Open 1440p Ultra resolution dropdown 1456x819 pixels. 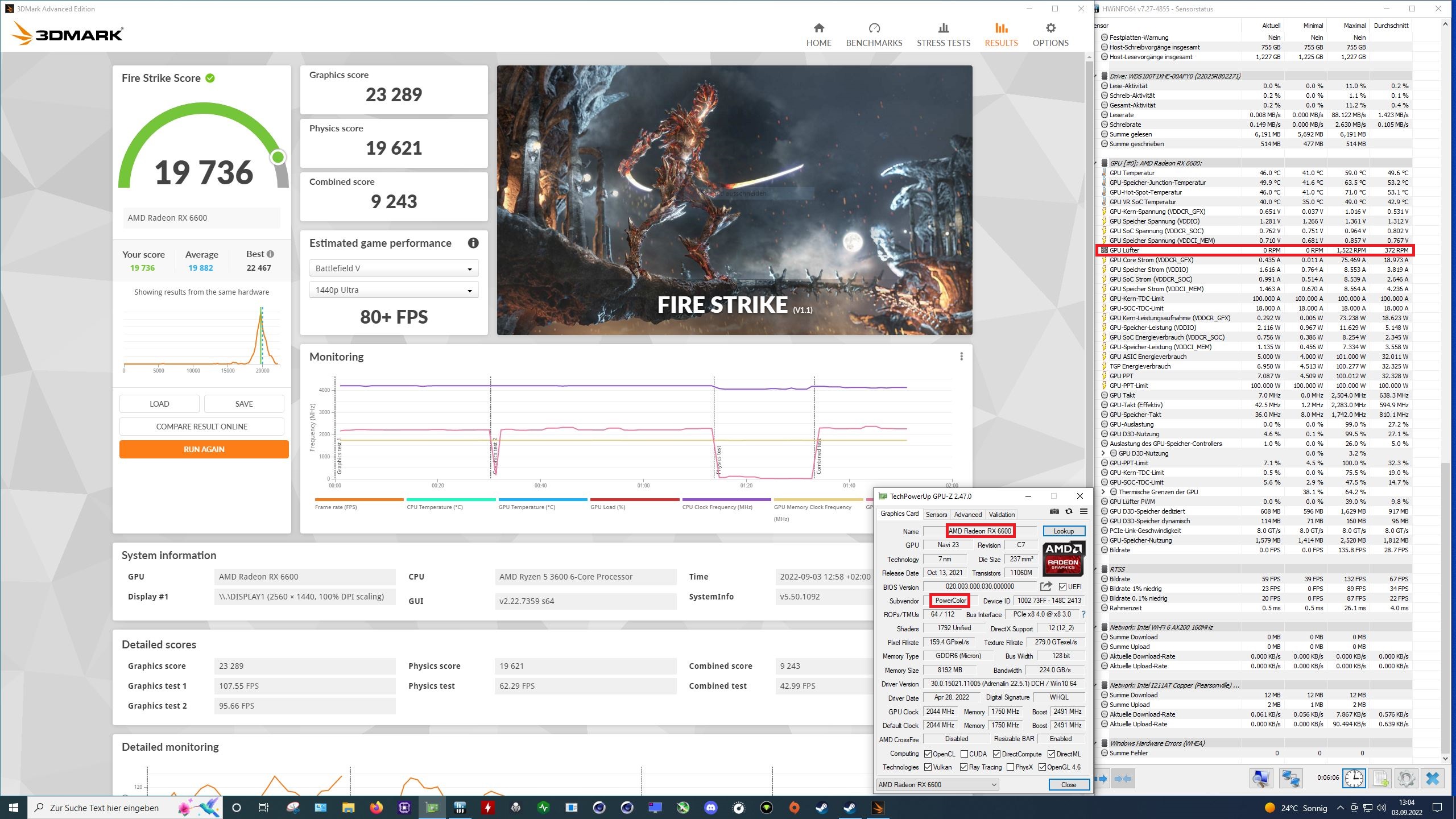pos(394,290)
